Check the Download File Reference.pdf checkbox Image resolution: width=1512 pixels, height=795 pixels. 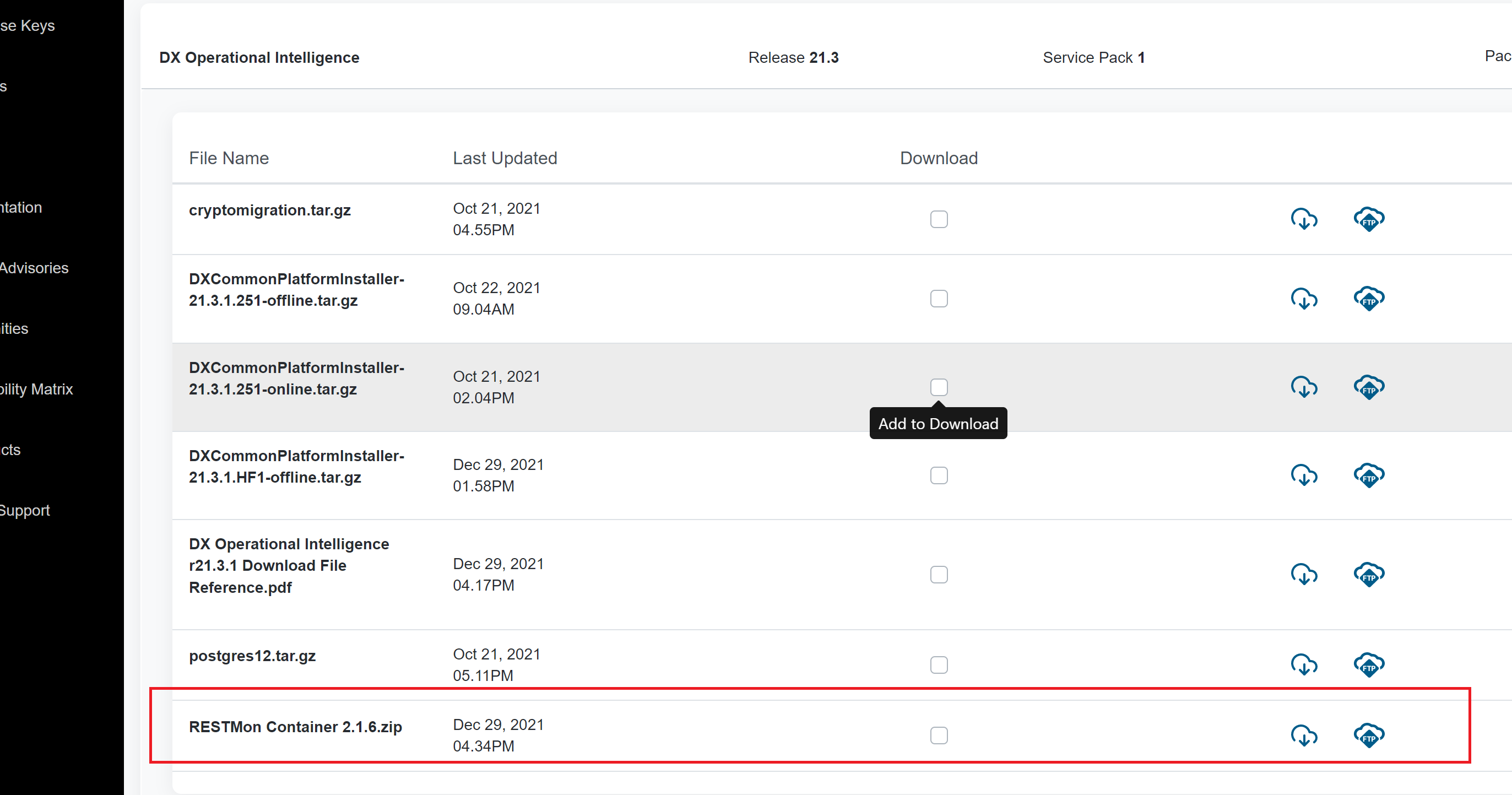(939, 574)
